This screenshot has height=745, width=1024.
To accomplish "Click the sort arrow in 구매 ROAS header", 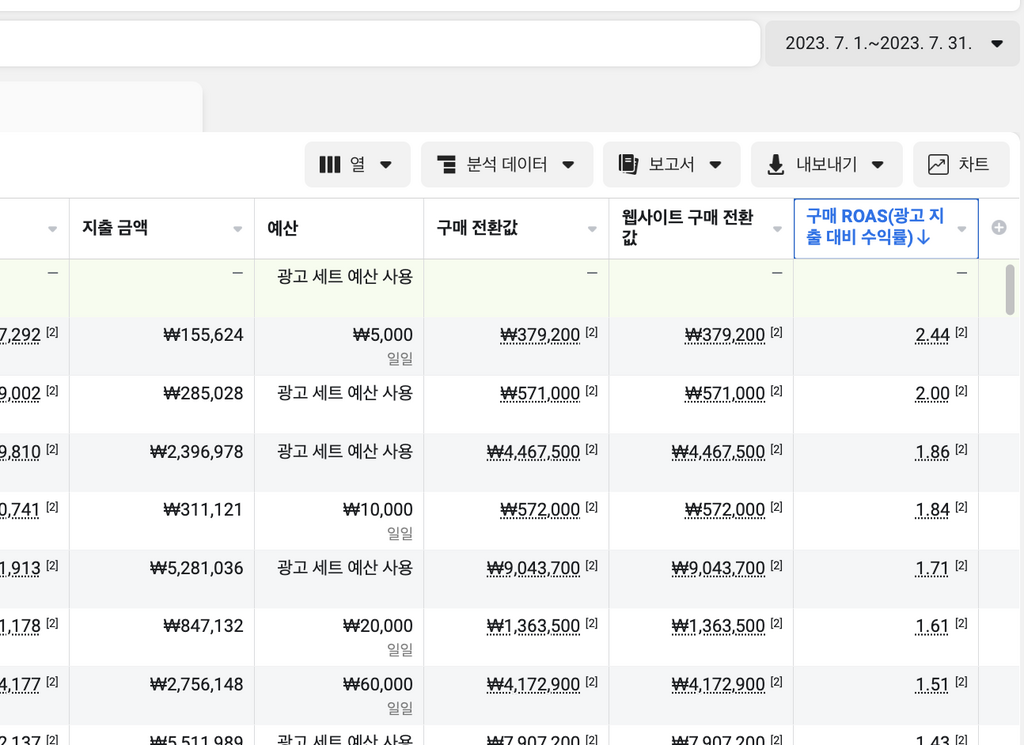I will [923, 238].
